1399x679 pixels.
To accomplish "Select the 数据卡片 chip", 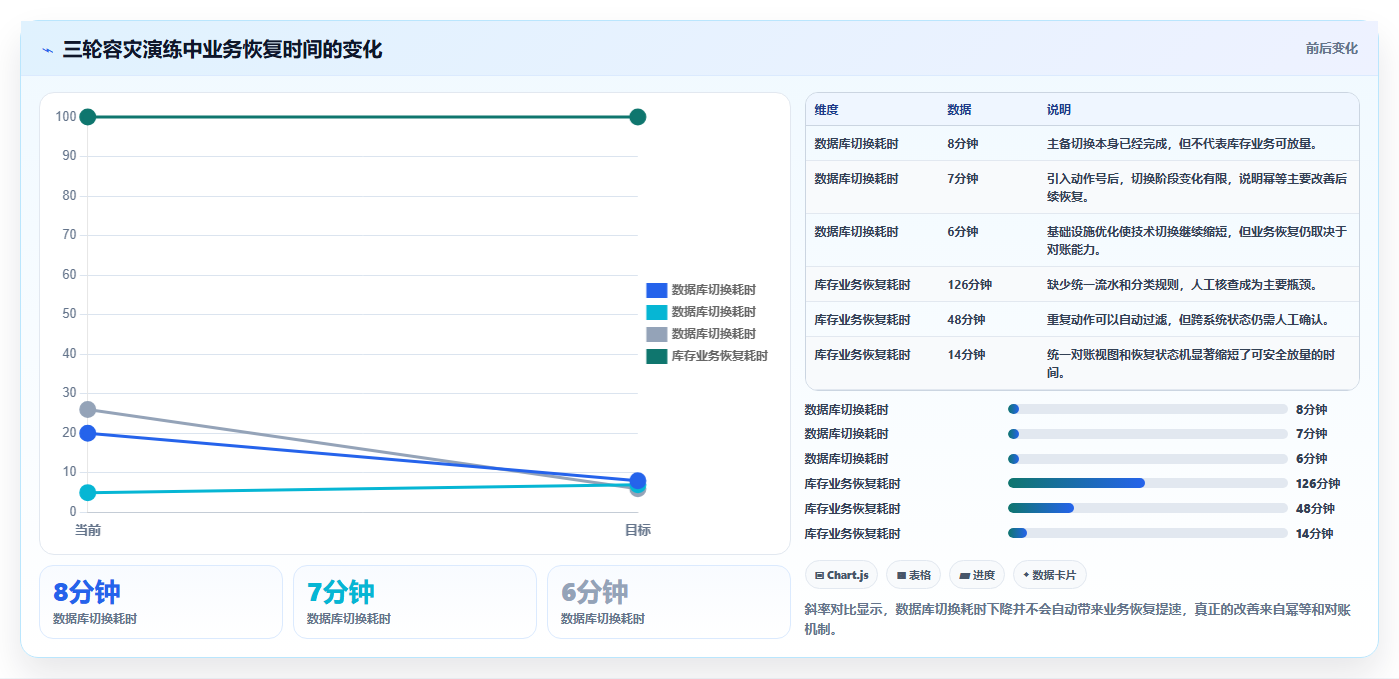I will 1050,575.
